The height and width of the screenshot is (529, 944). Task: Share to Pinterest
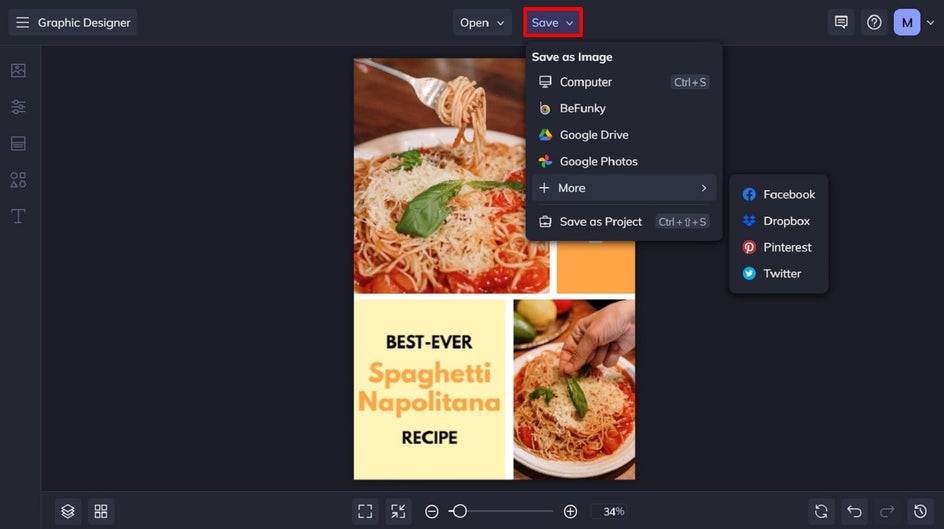(778, 247)
